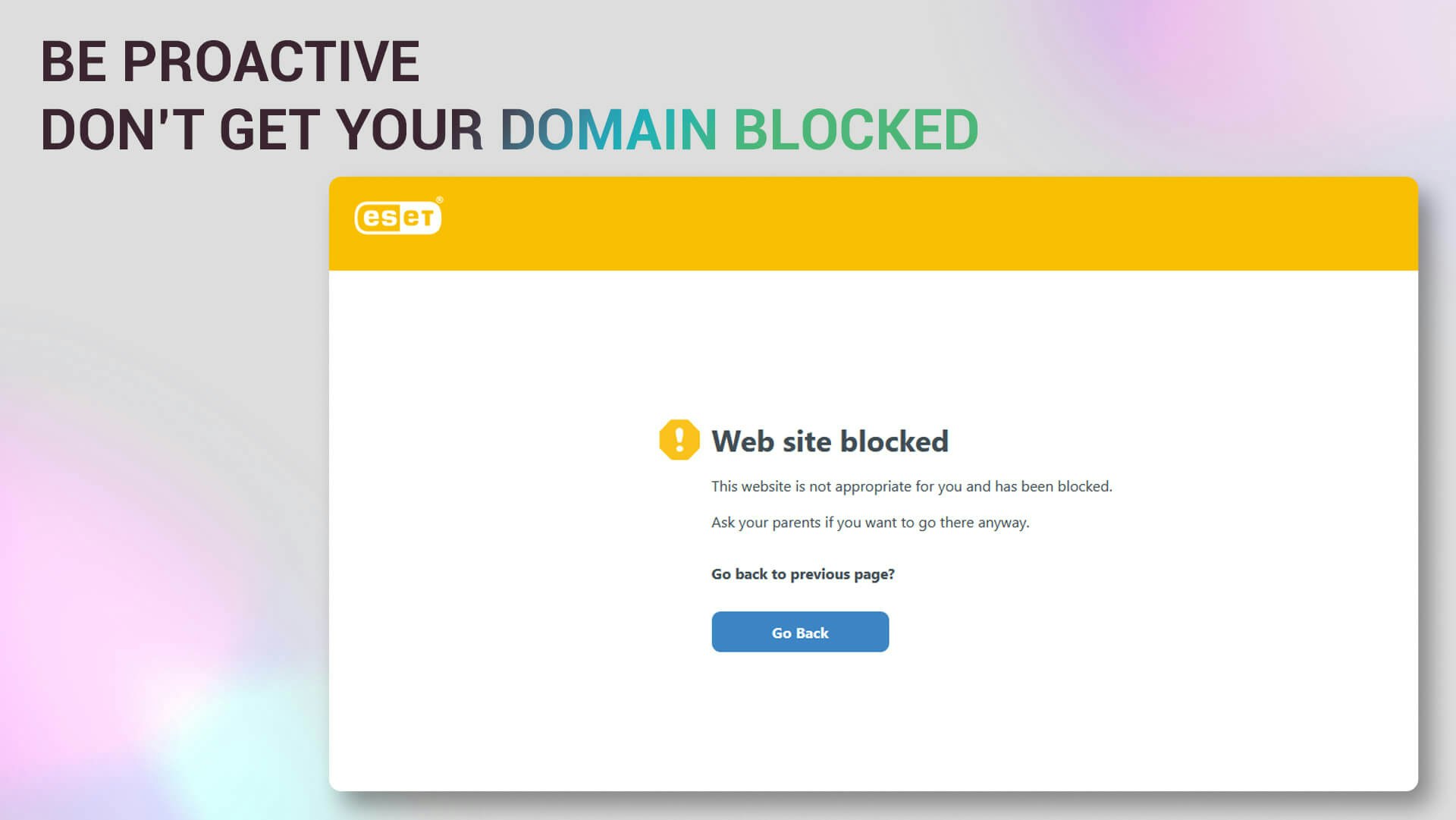Select the 'Go back to previous page?' prompt
The image size is (1456, 820).
[802, 574]
